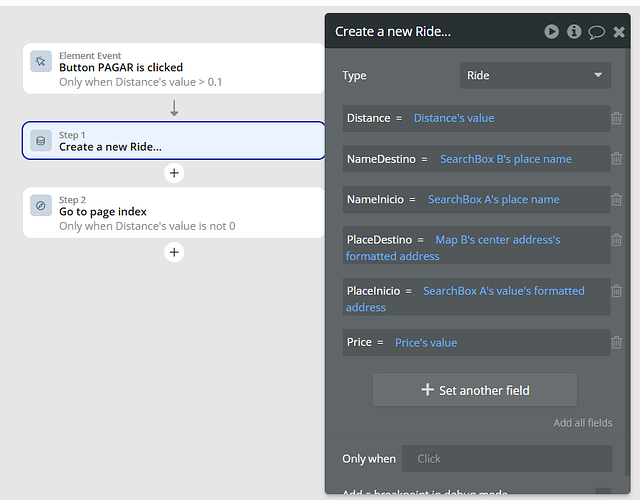The image size is (640, 500).
Task: Open the info icon in panel header
Action: click(574, 32)
